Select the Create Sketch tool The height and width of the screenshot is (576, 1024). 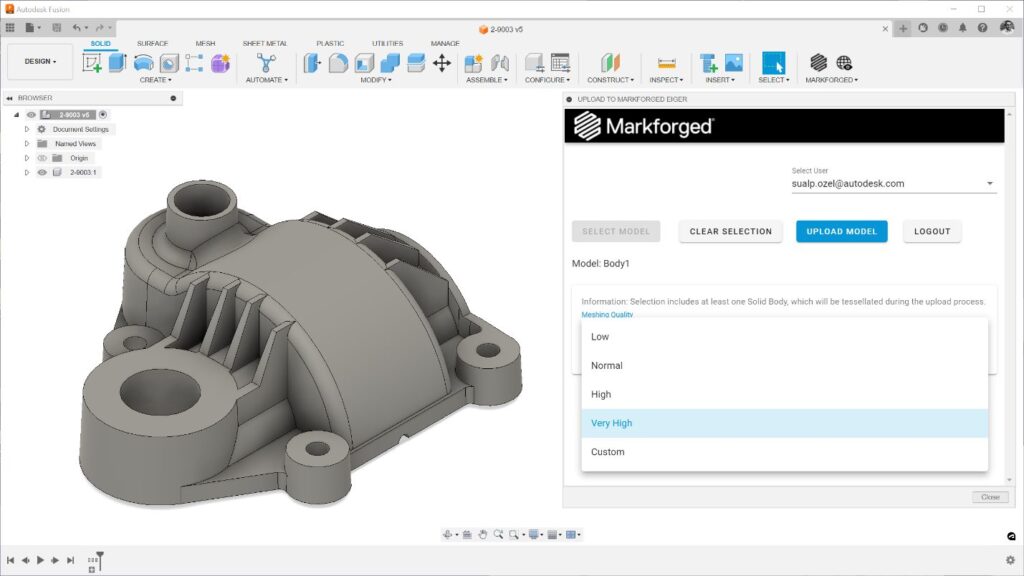point(94,62)
